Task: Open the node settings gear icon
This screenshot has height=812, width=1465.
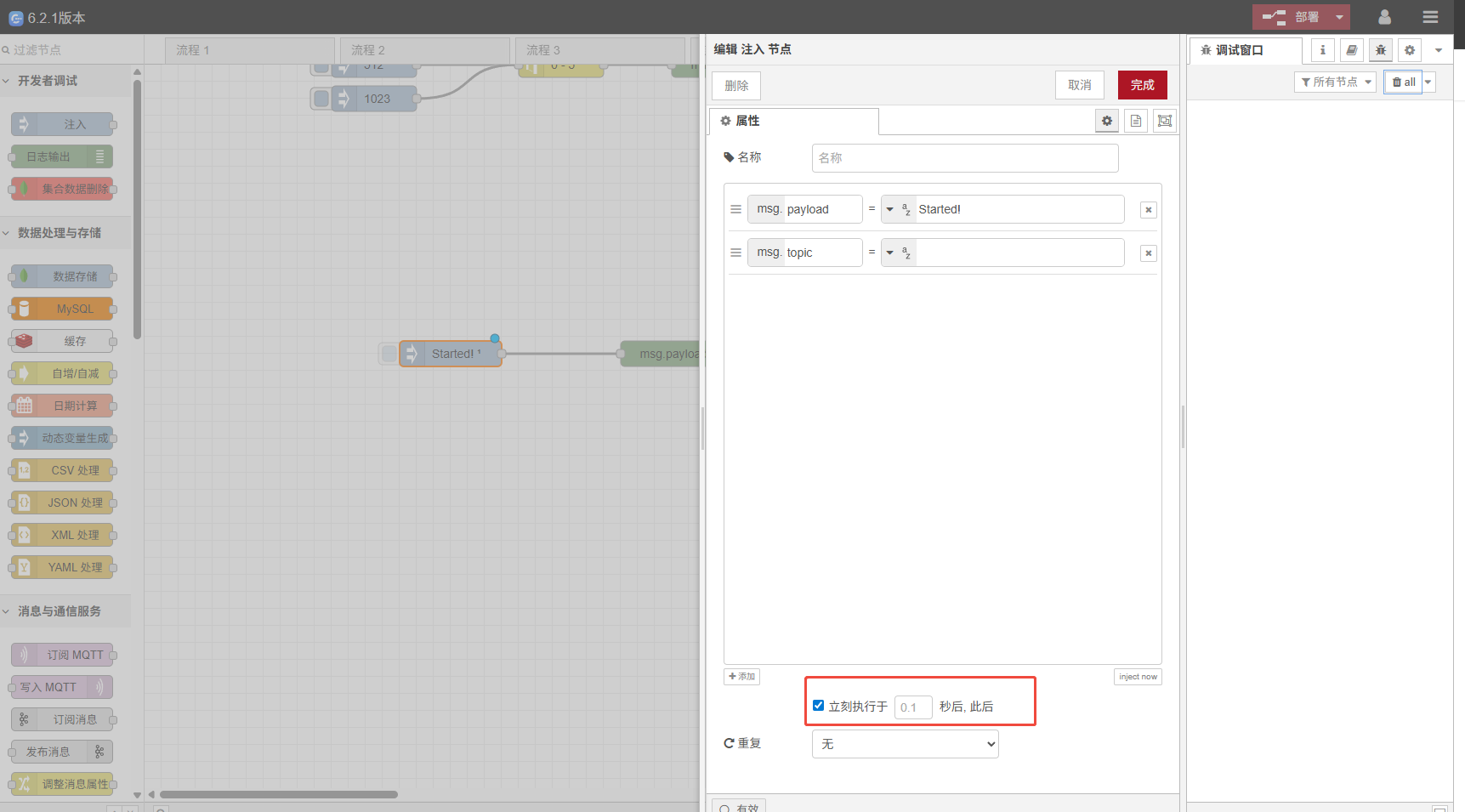Action: [1106, 121]
